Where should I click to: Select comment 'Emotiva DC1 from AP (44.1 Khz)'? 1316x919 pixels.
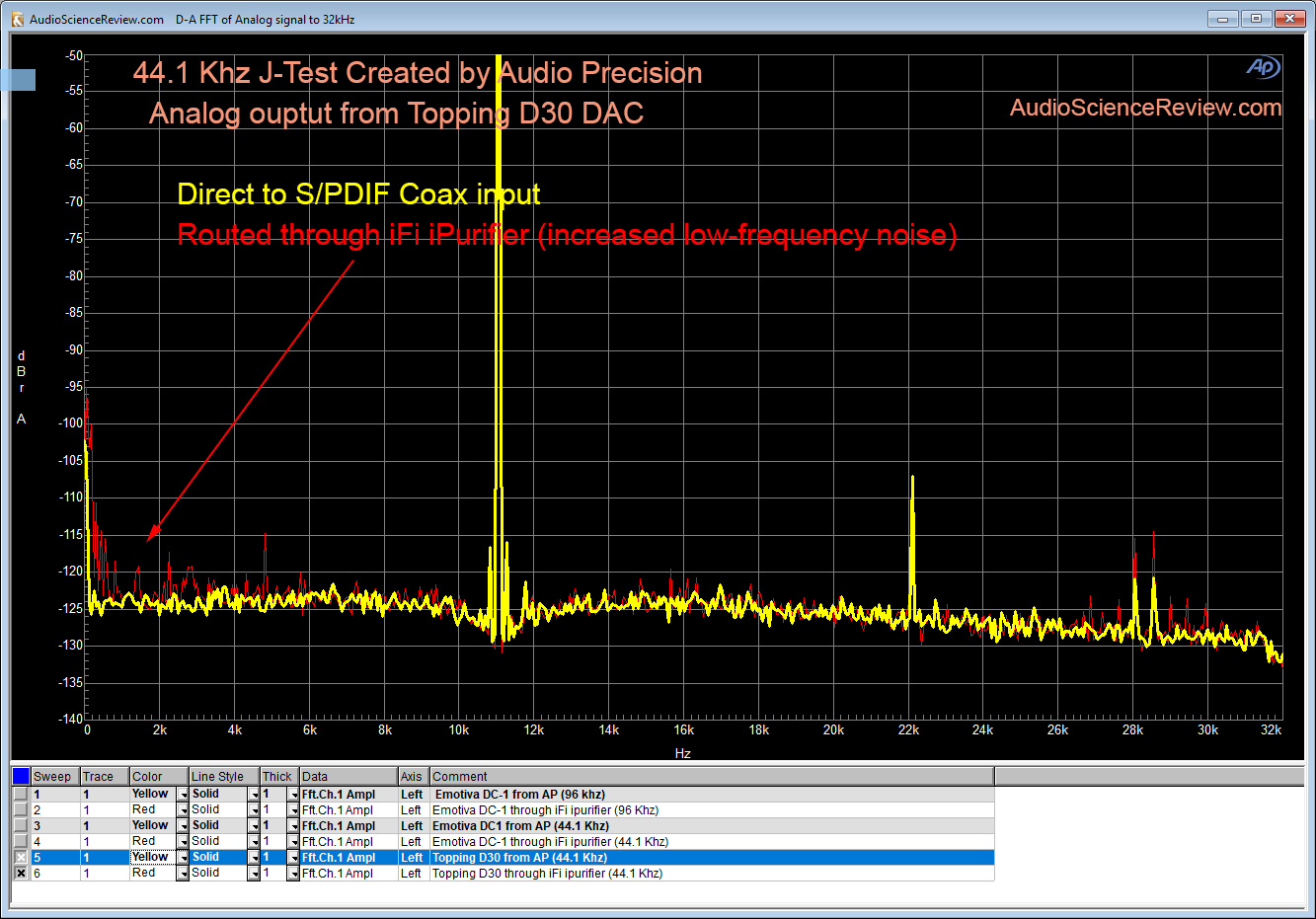click(520, 826)
